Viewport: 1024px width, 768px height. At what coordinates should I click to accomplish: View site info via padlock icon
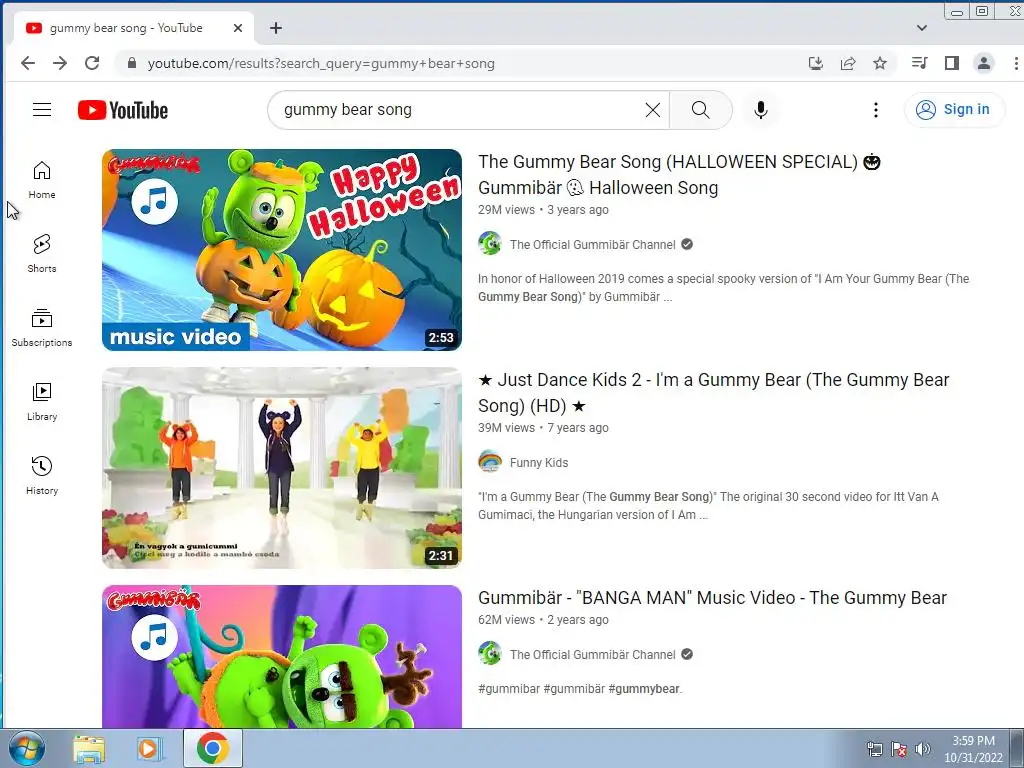pos(132,63)
